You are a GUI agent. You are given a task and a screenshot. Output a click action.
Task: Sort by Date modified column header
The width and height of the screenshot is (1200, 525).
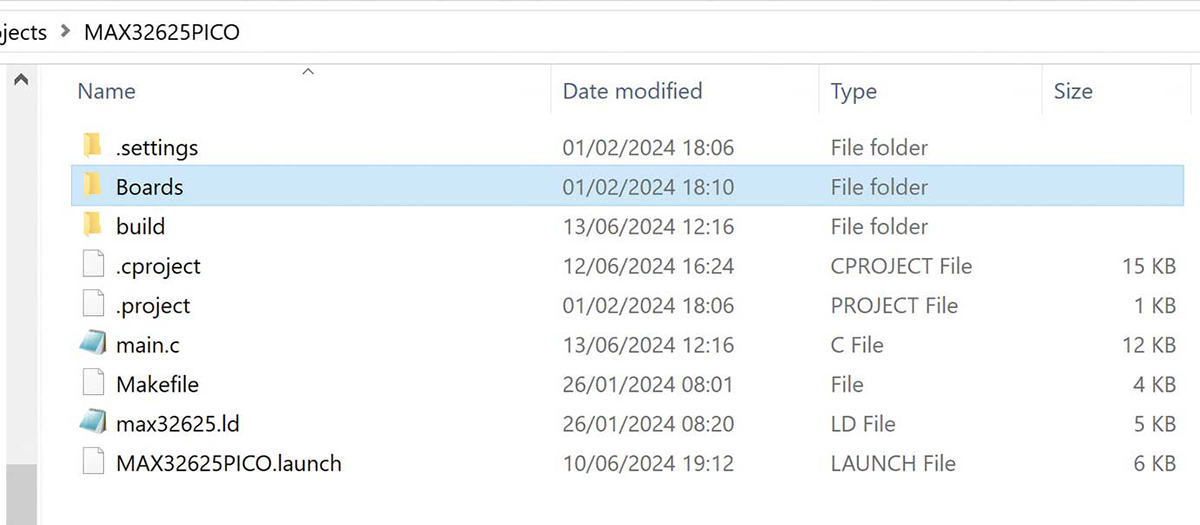pyautogui.click(x=632, y=92)
